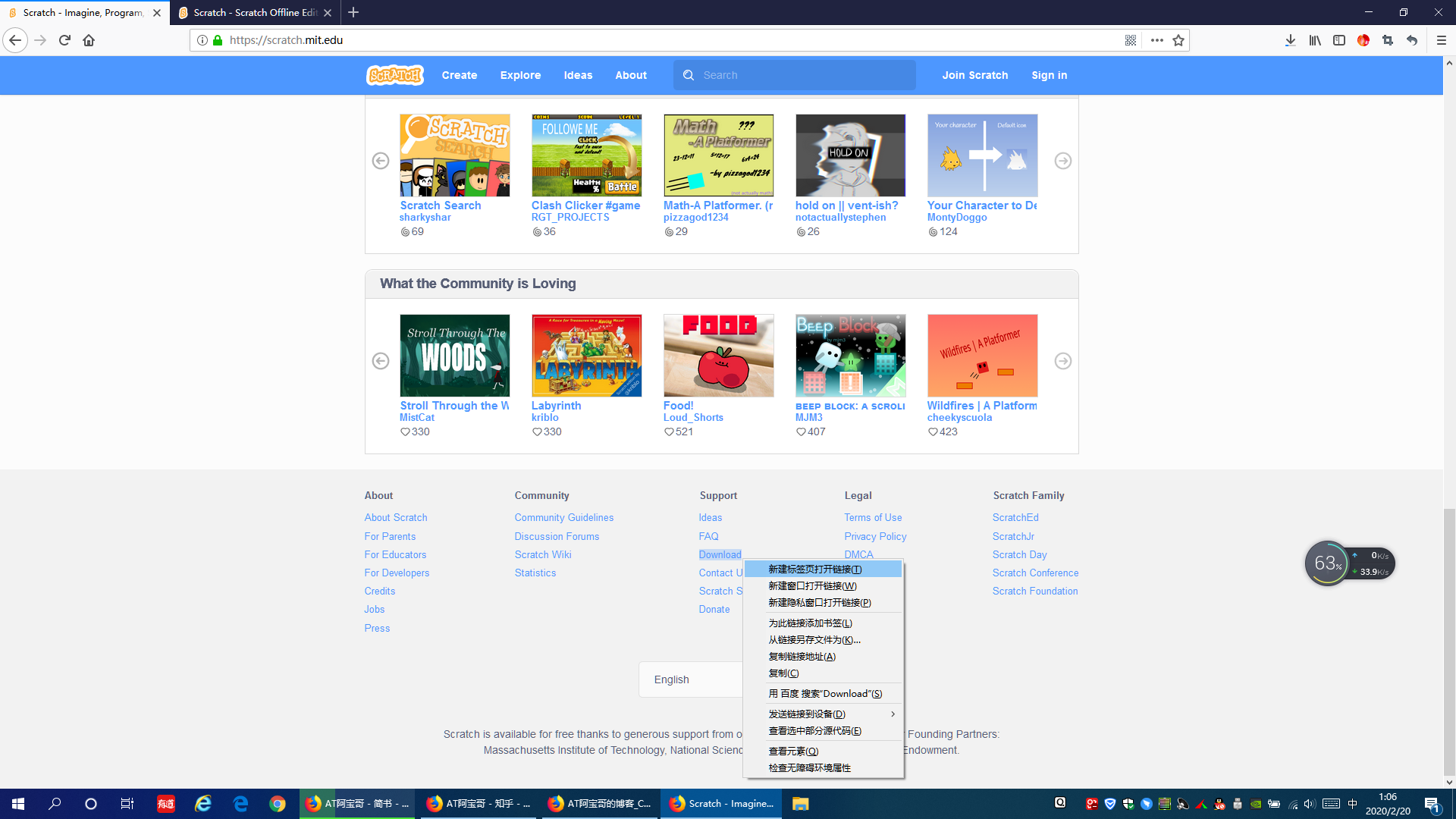Open the page actions three-dots menu

1156,40
